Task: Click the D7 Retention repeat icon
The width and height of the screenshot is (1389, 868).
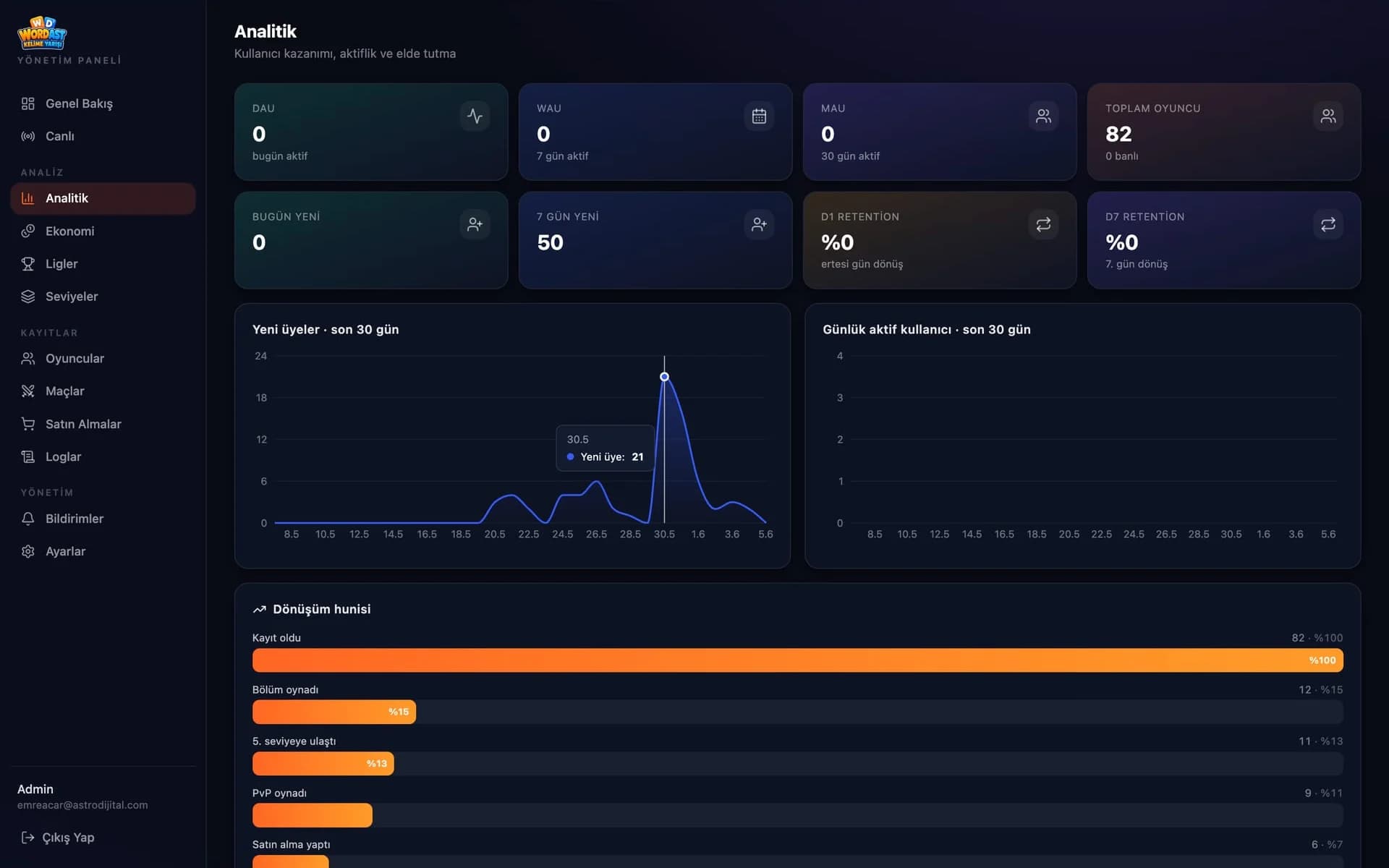Action: (x=1328, y=224)
